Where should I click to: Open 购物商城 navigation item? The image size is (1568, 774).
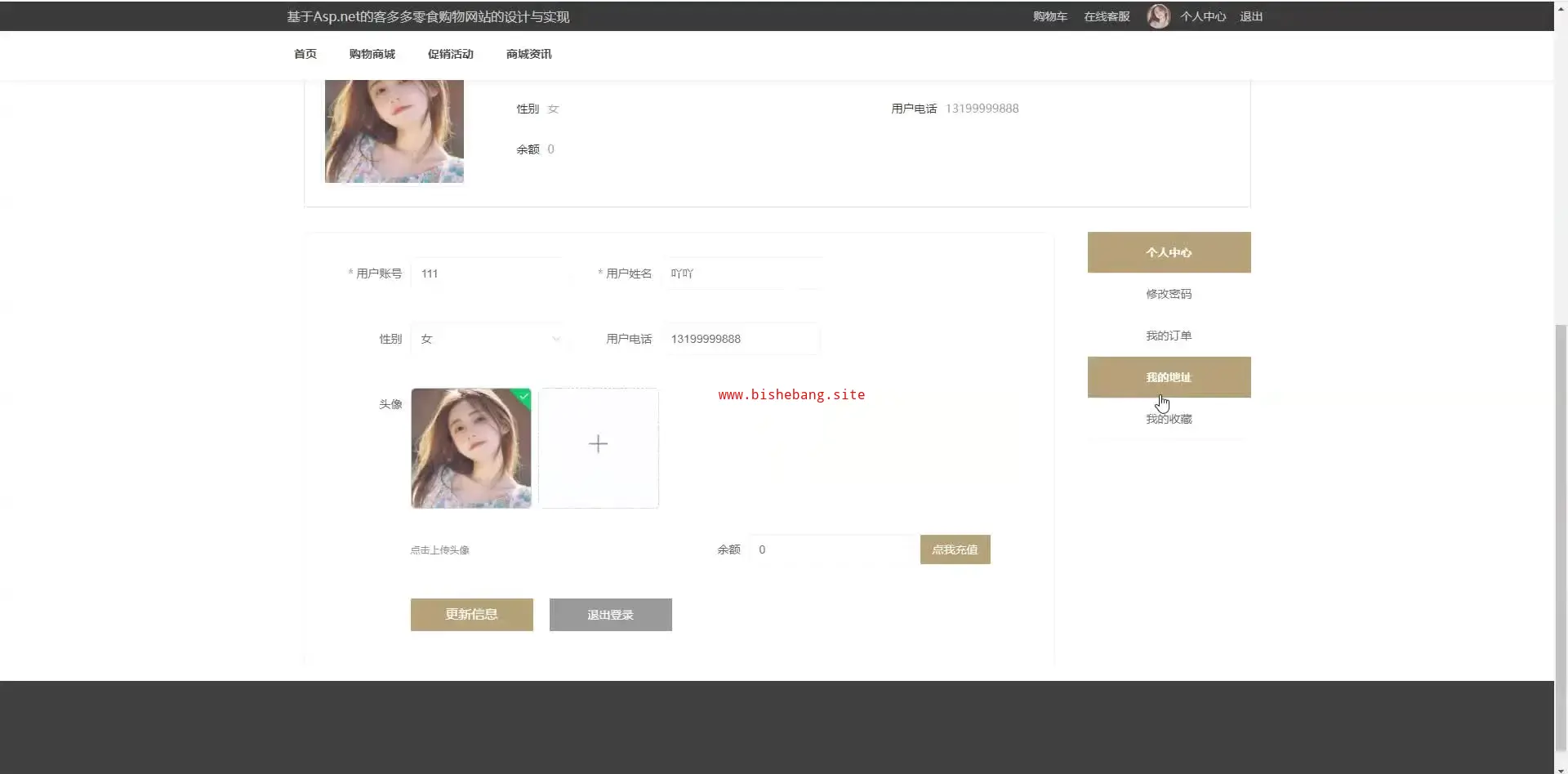pos(372,54)
